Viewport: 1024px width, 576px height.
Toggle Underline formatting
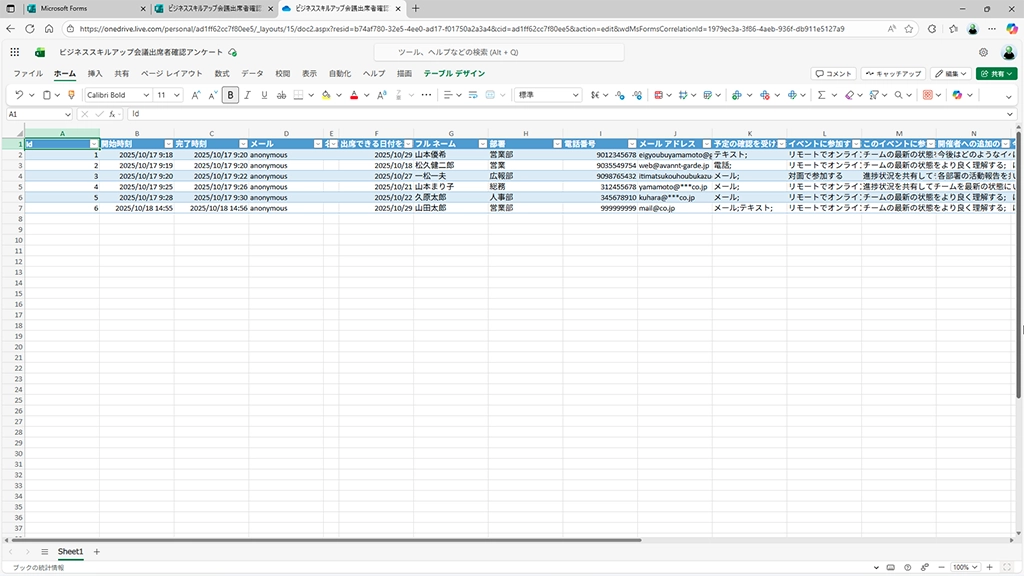[264, 95]
